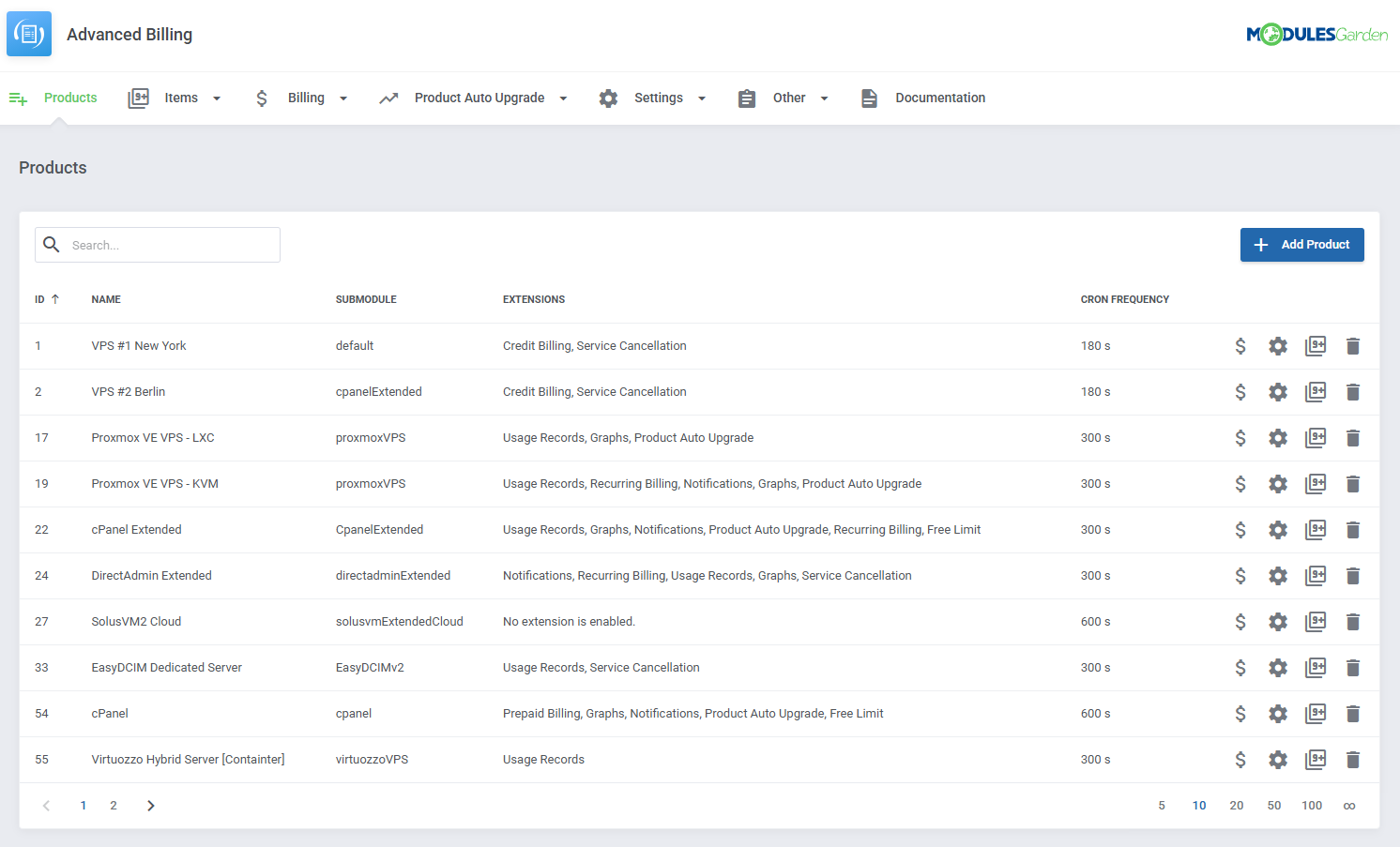The width and height of the screenshot is (1400, 847).
Task: Click the items icon for Proxmox VE VPS - KVM
Action: 1316,483
